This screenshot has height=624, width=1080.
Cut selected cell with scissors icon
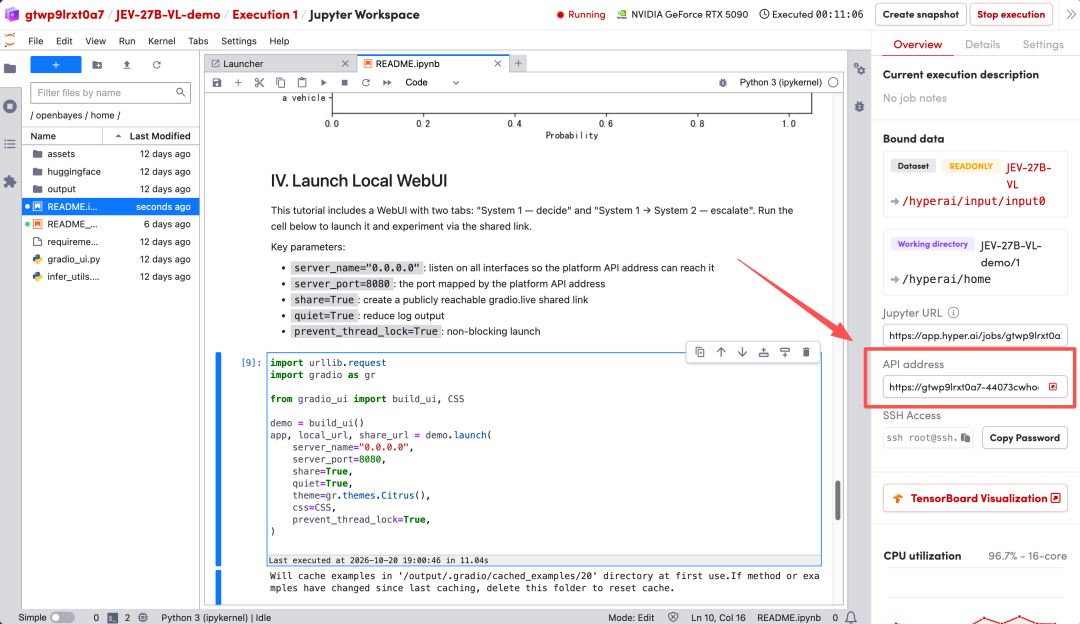coord(259,83)
